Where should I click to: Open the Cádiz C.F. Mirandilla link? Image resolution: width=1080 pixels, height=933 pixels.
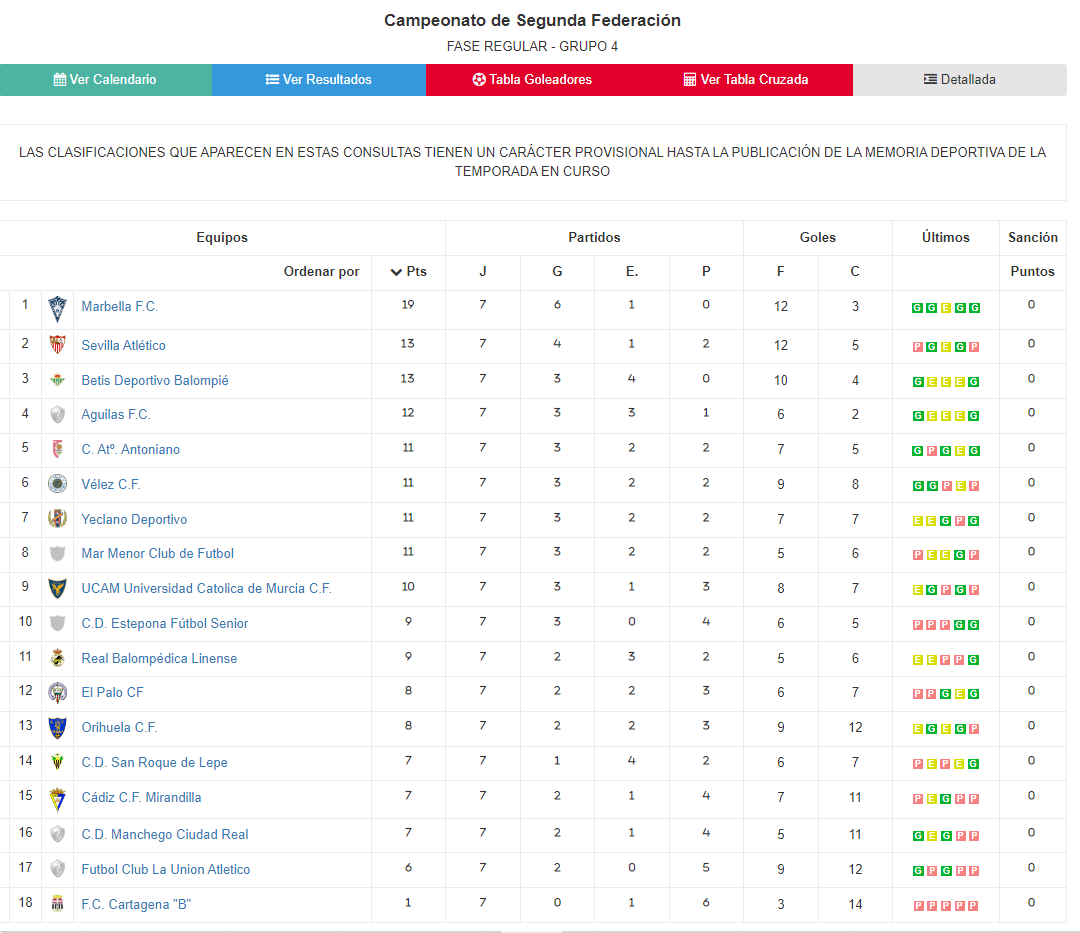[141, 797]
